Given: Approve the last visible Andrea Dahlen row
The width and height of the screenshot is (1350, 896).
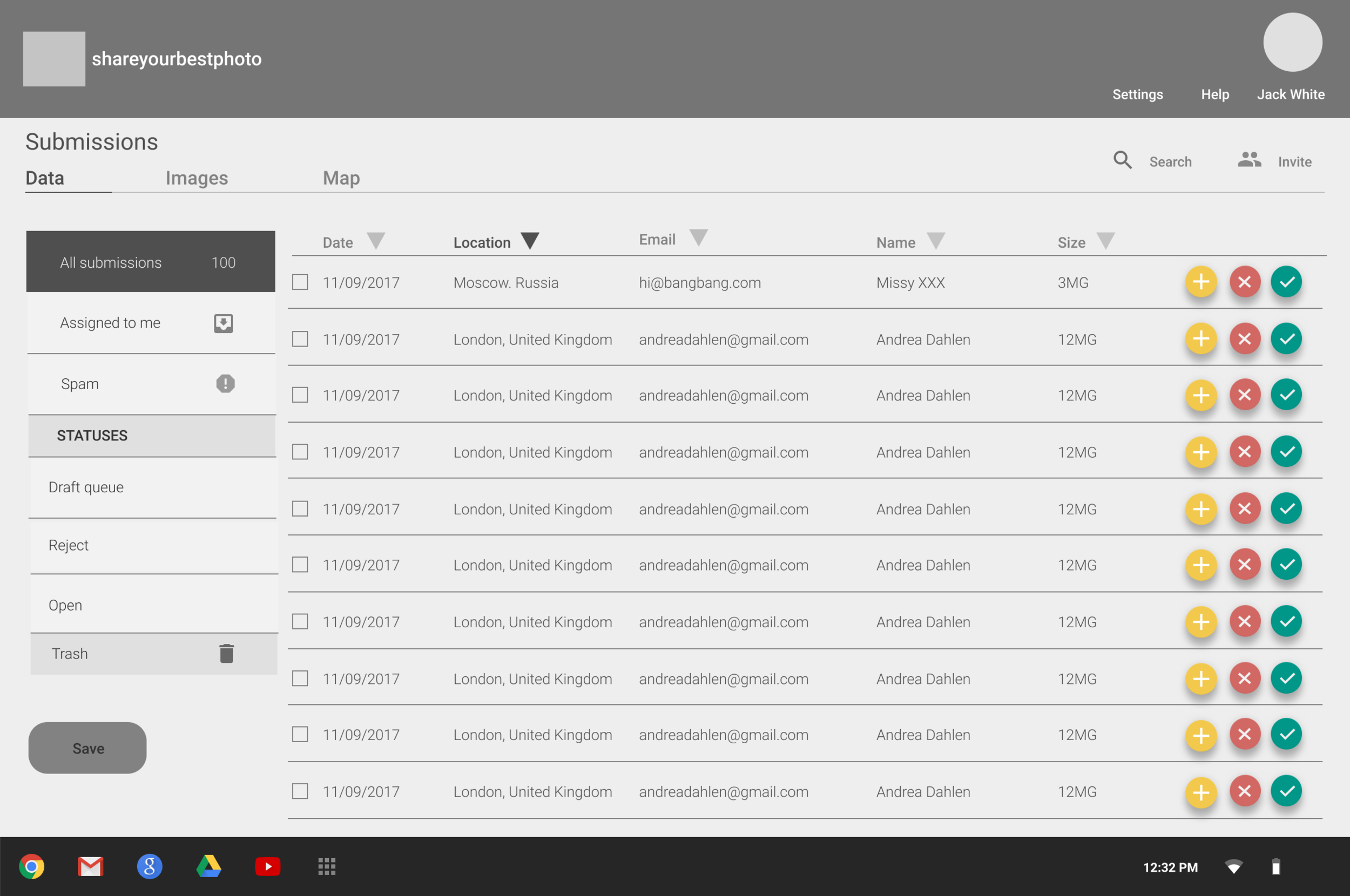Looking at the screenshot, I should tap(1287, 791).
